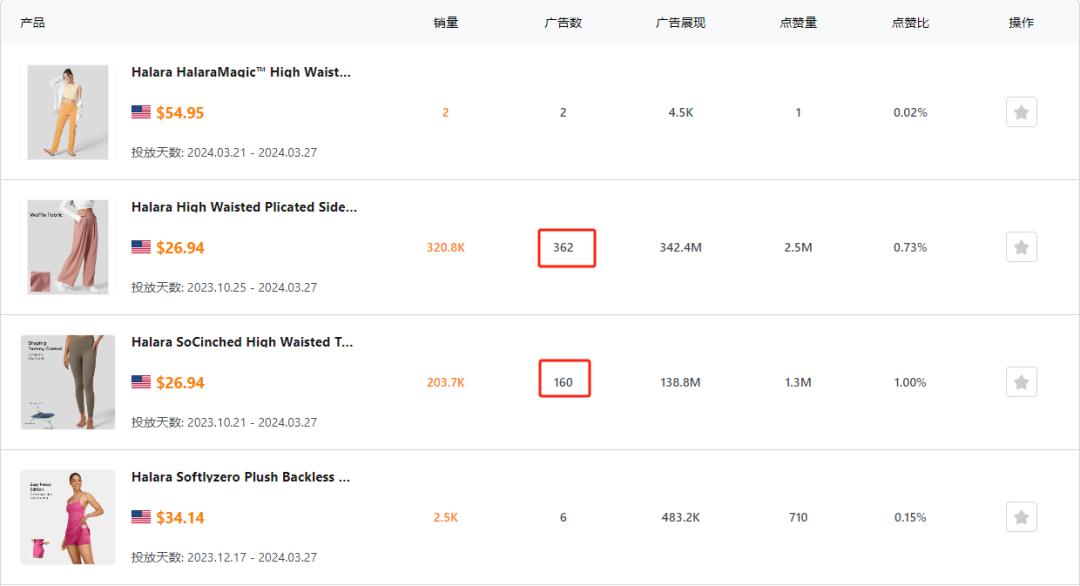Open Halara HalaraMagic High Waist product link
The image size is (1080, 586).
coord(241,72)
